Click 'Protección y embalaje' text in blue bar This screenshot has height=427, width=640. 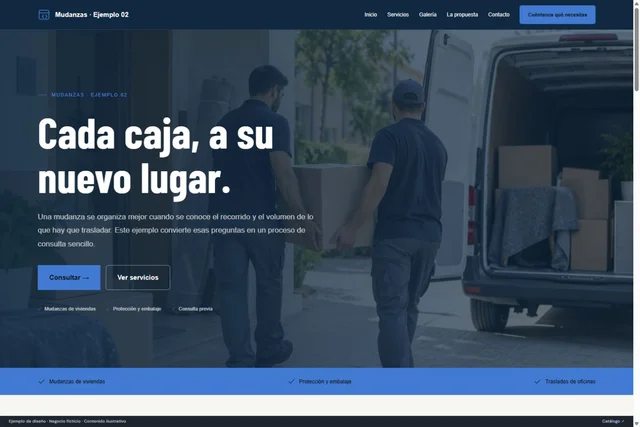pyautogui.click(x=325, y=382)
